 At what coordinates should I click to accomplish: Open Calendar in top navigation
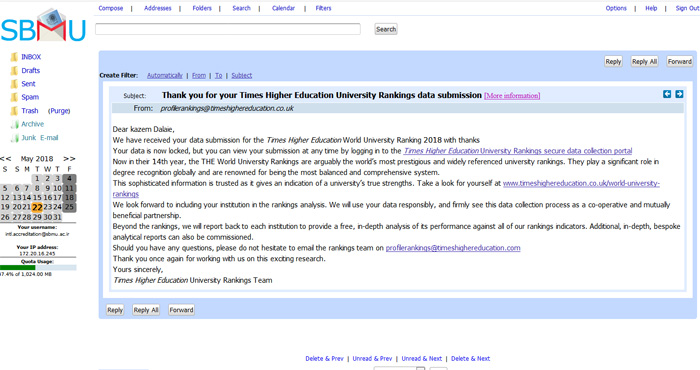click(x=283, y=8)
